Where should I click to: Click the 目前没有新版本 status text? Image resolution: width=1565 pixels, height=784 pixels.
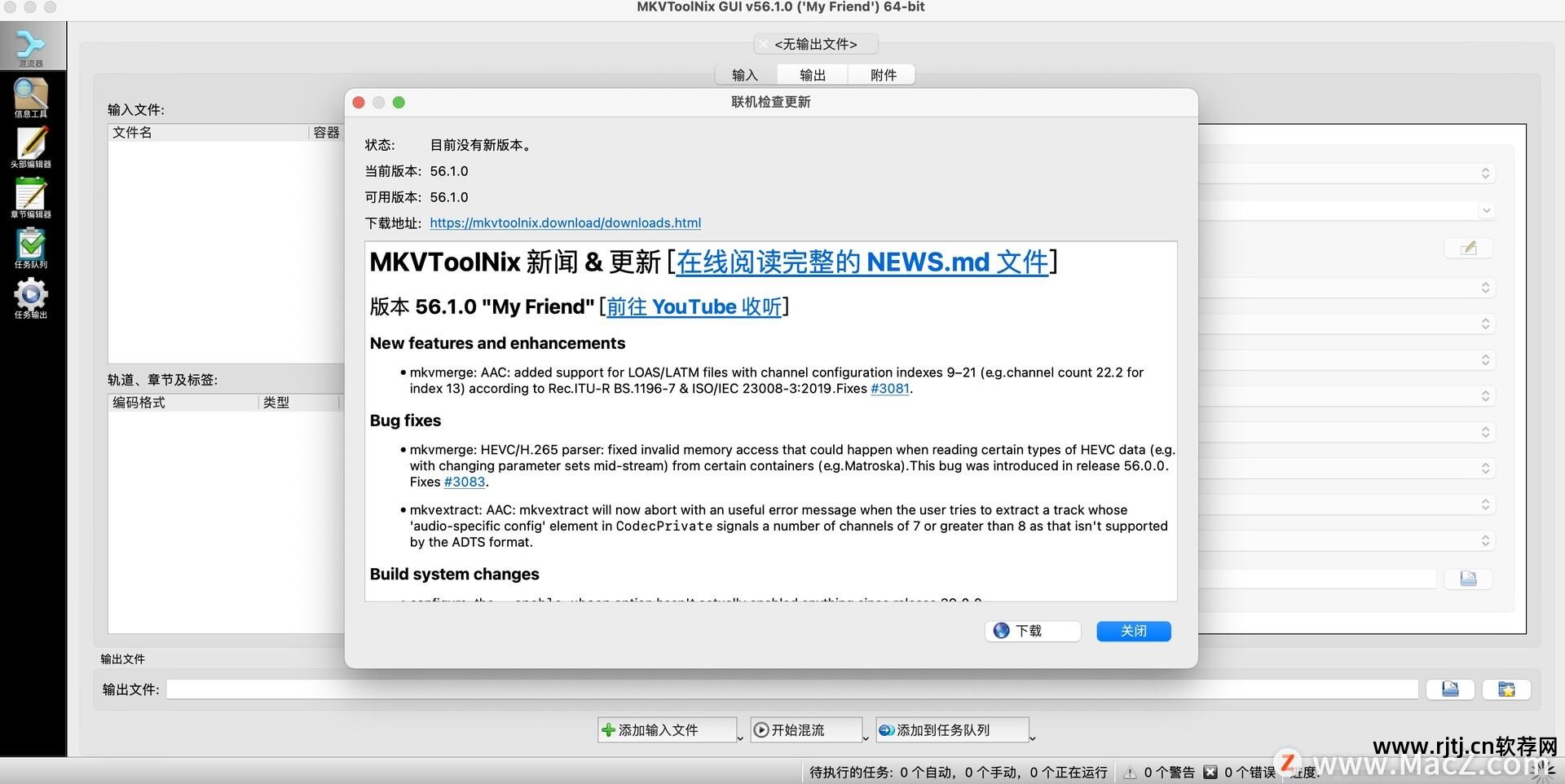[x=482, y=145]
